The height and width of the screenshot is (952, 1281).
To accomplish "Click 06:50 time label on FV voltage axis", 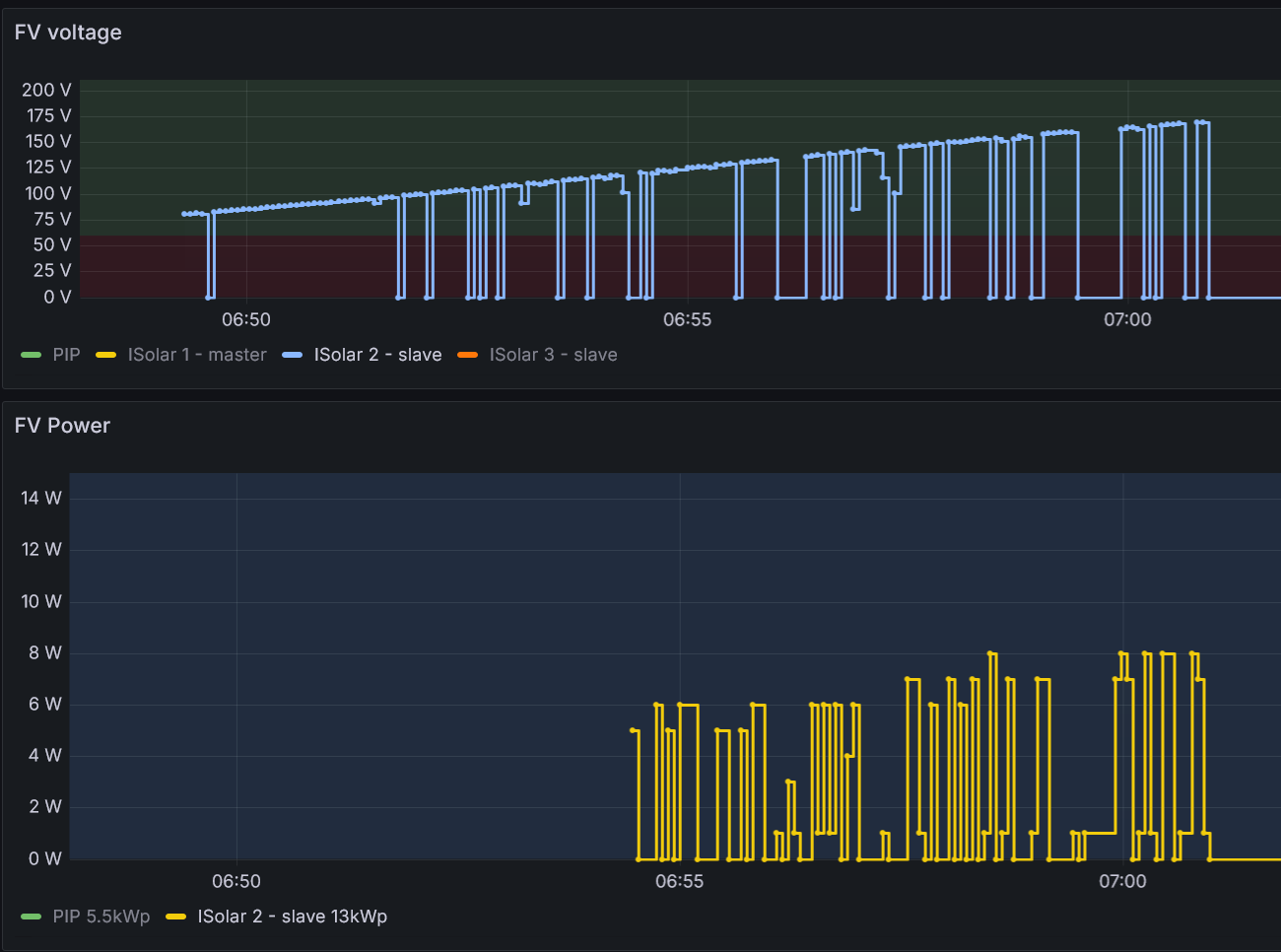I will (245, 319).
